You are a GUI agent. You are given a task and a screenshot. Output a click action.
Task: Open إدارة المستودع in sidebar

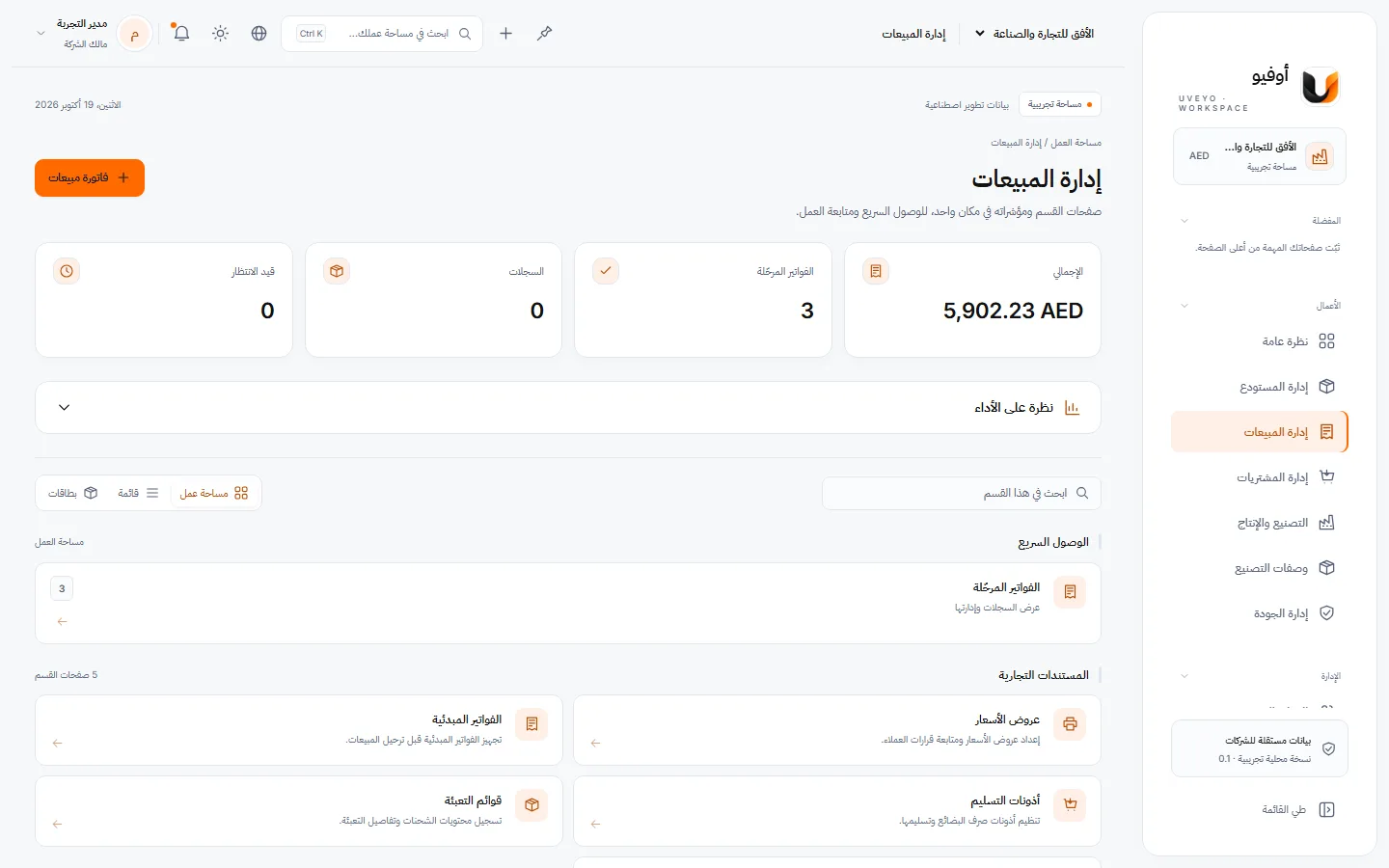[1259, 387]
